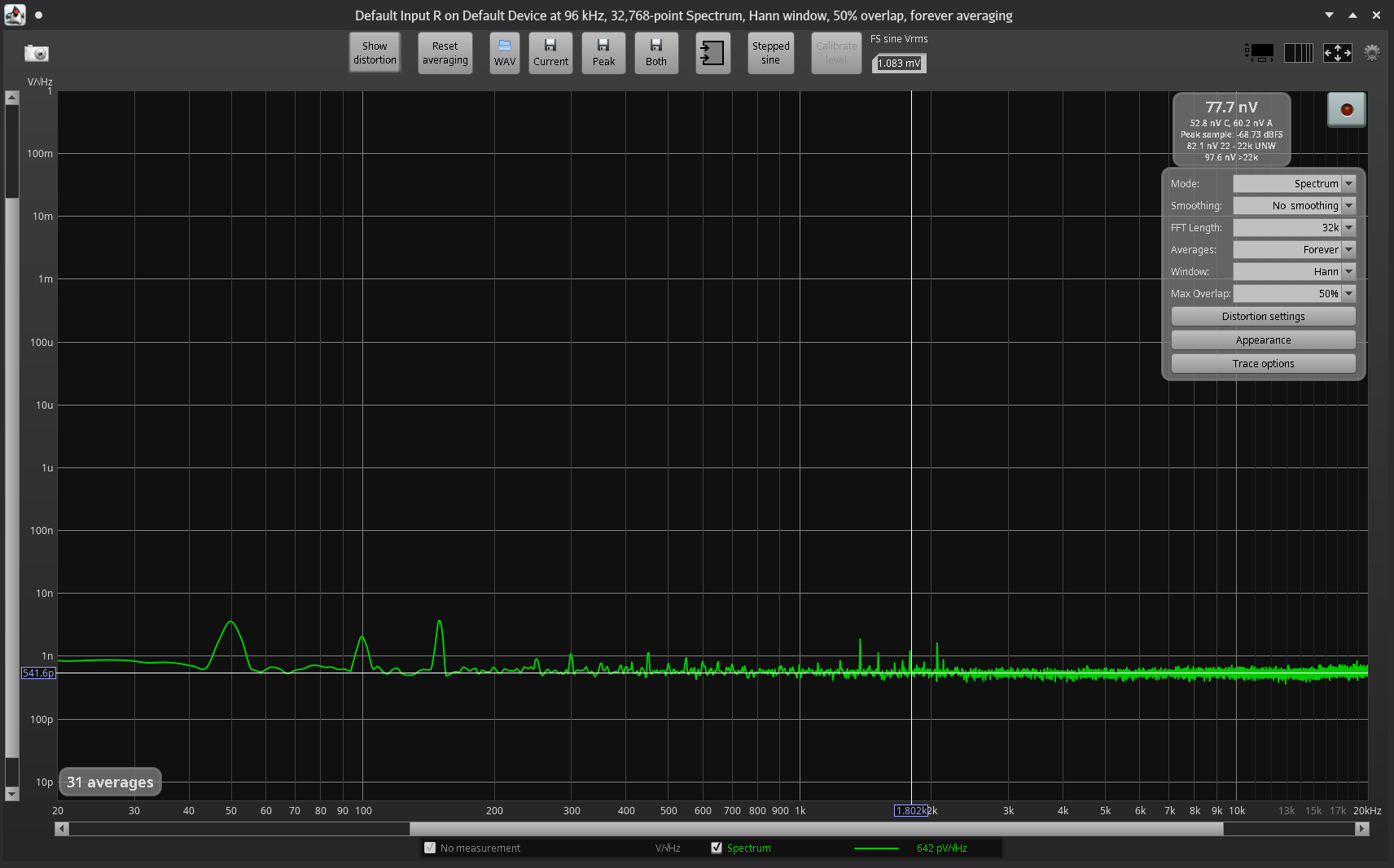Click the window title bar dropdown triangle

(x=1329, y=15)
